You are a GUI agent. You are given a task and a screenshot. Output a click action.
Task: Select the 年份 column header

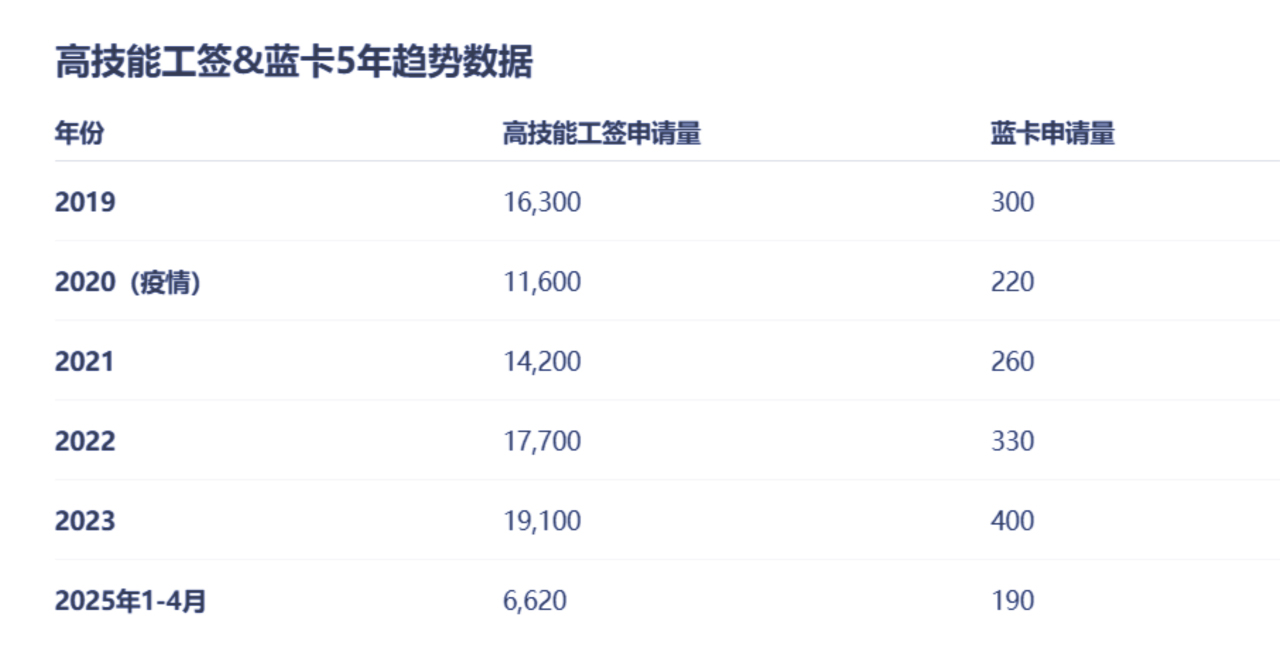coord(79,133)
